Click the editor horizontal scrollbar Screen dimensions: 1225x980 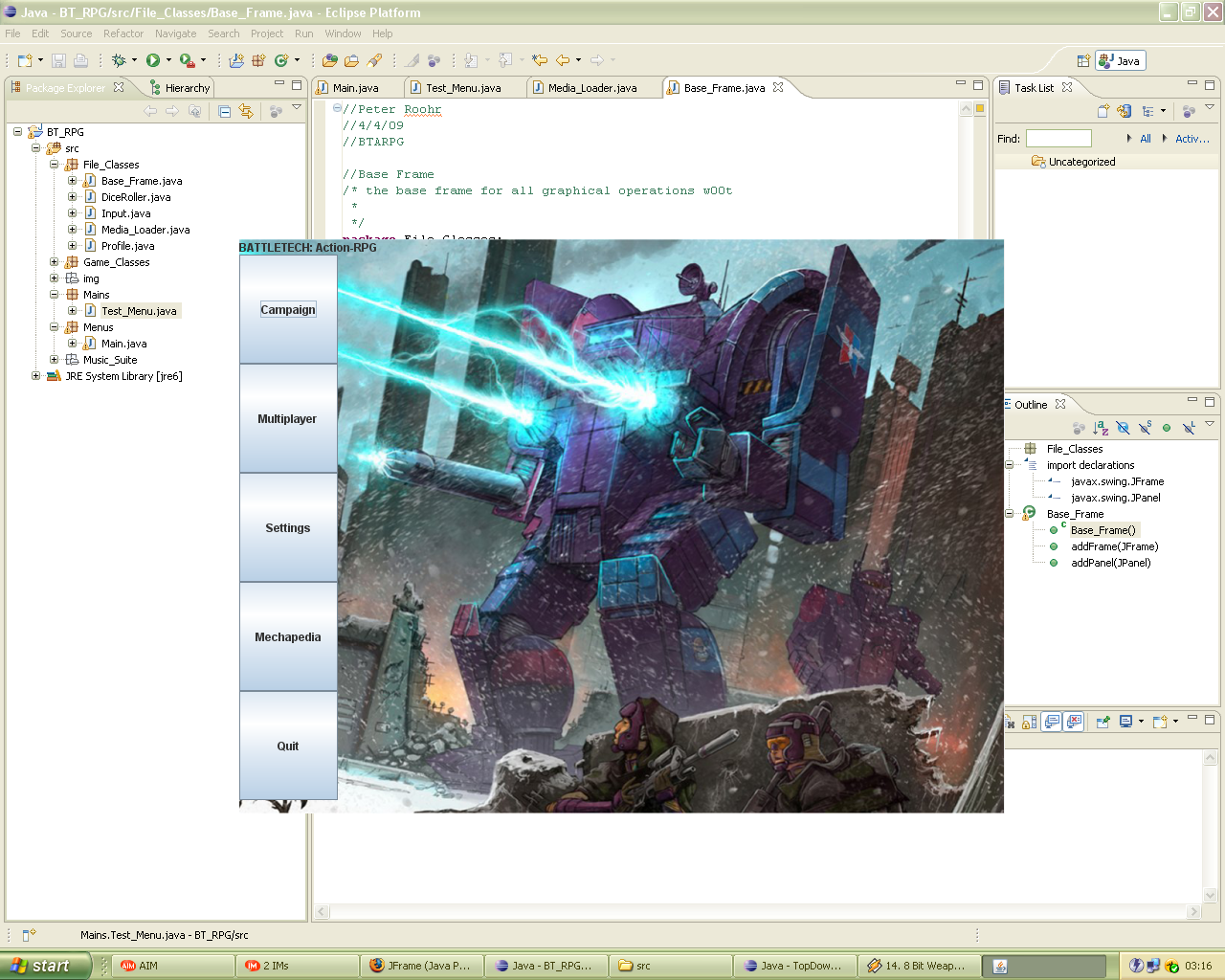coord(757,912)
